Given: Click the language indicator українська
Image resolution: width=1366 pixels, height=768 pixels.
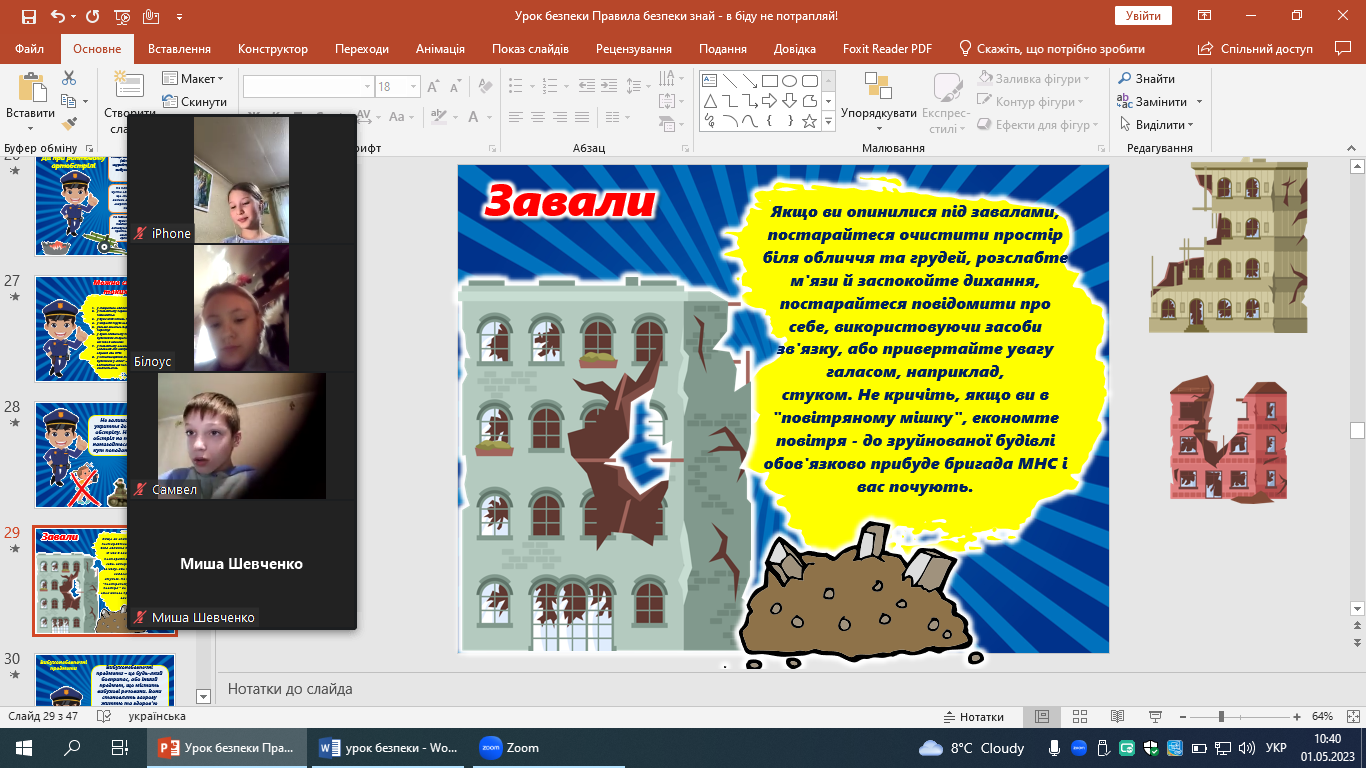Looking at the screenshot, I should (x=156, y=717).
